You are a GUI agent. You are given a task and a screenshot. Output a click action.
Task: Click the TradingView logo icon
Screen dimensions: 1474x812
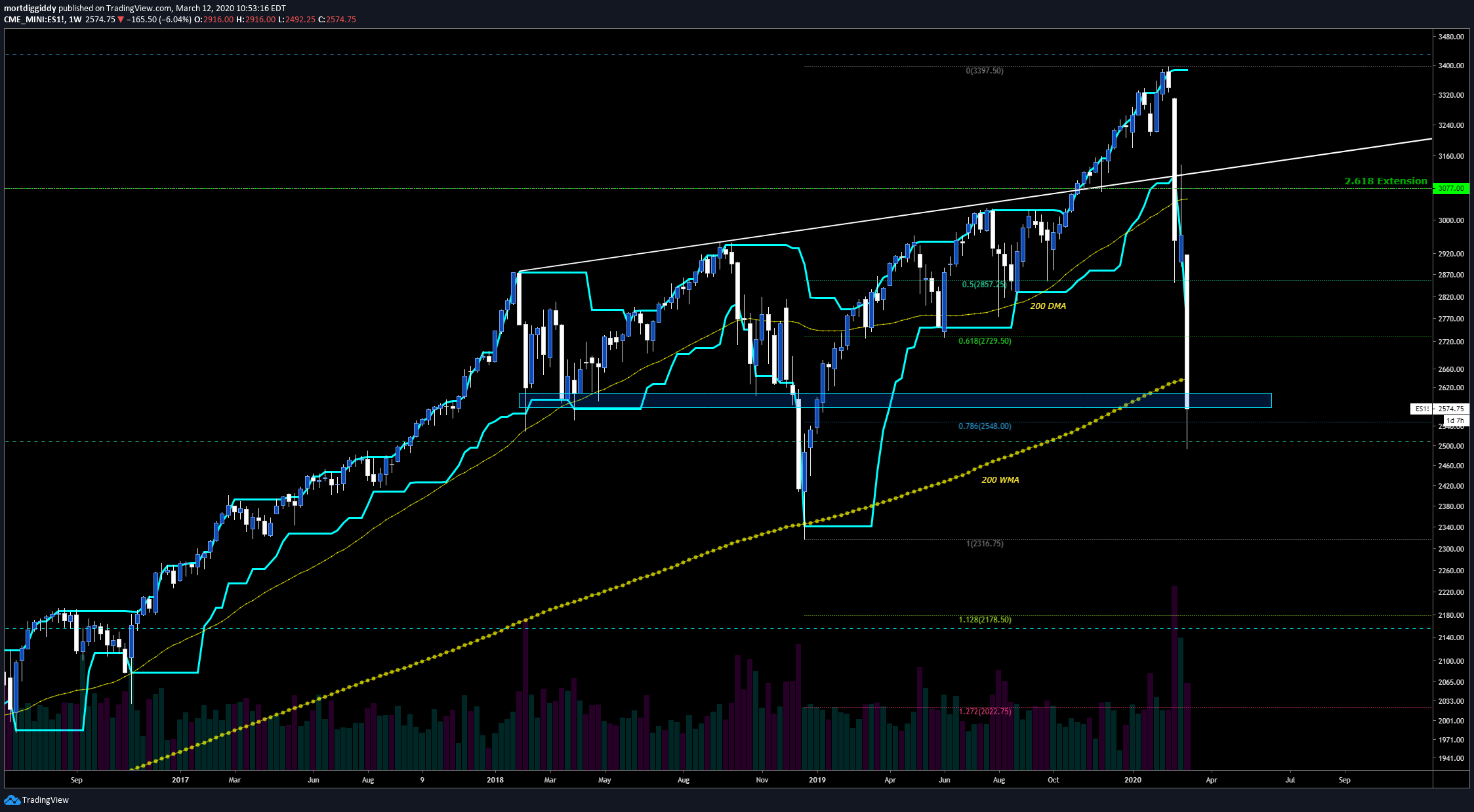pyautogui.click(x=12, y=800)
